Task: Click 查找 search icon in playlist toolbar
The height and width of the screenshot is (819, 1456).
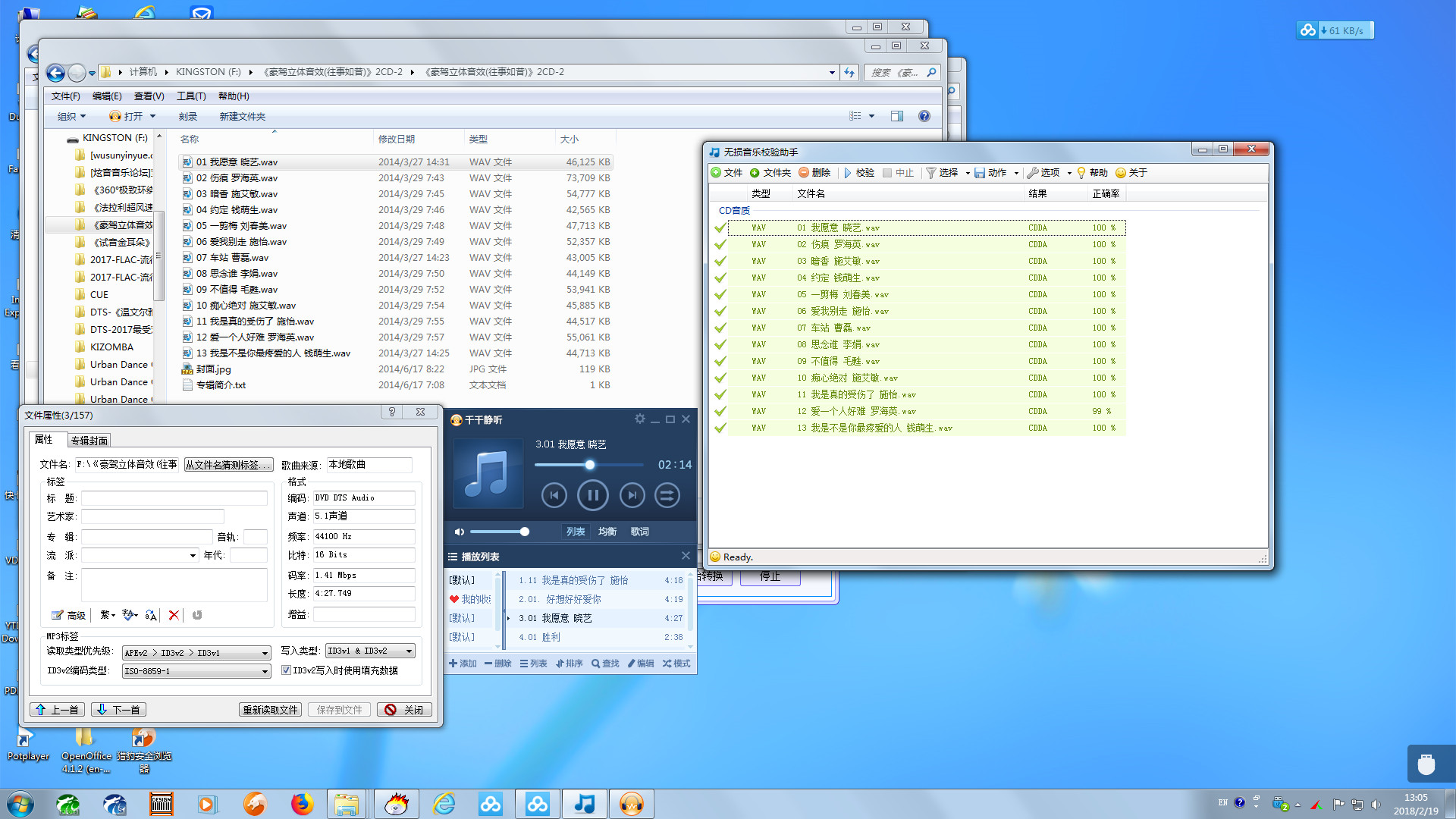Action: coord(596,664)
